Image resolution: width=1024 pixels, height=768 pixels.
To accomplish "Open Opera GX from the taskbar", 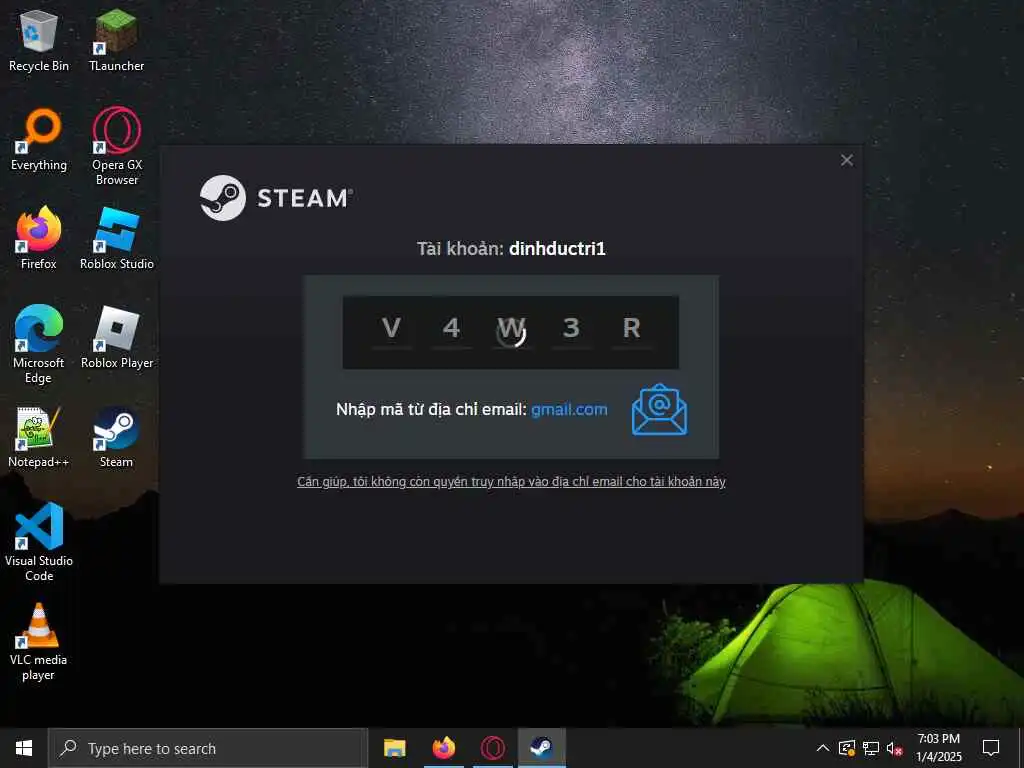I will (x=492, y=748).
